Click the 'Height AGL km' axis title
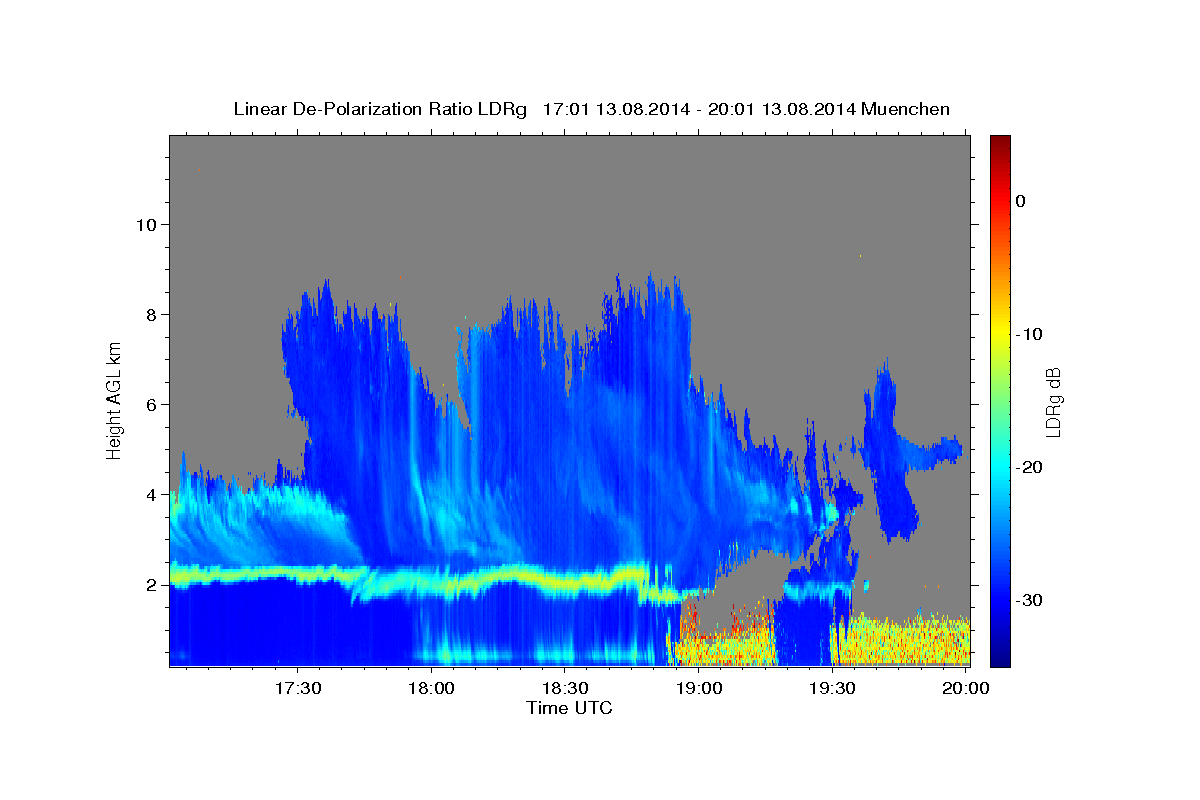Image resolution: width=1200 pixels, height=800 pixels. click(x=115, y=400)
